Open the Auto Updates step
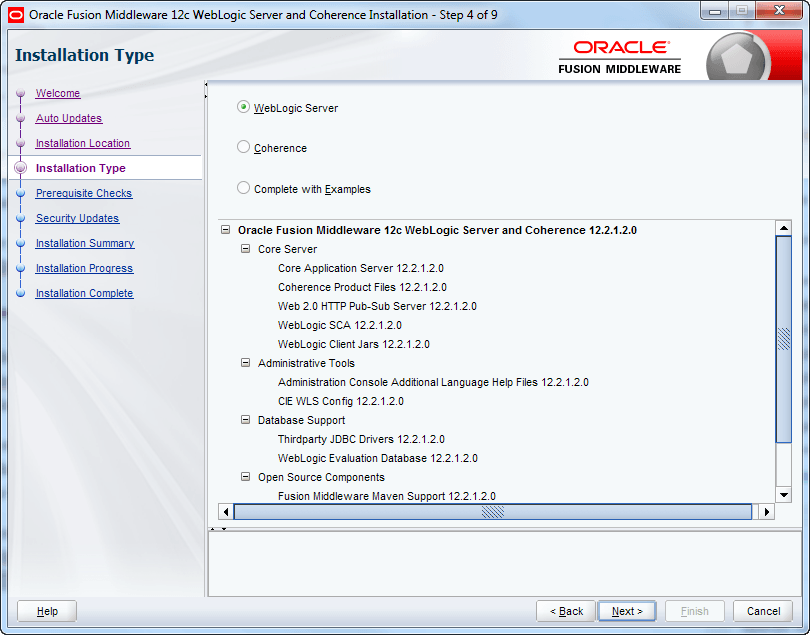This screenshot has width=810, height=635. (69, 118)
